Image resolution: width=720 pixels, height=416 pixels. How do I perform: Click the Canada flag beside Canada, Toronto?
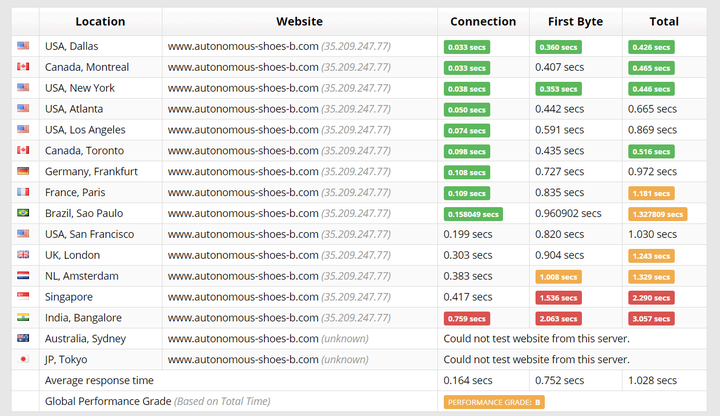pos(23,150)
